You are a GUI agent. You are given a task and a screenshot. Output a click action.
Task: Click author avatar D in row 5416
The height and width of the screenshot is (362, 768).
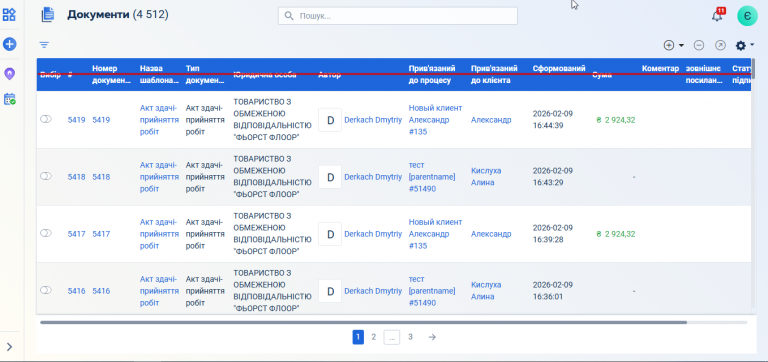(x=330, y=291)
